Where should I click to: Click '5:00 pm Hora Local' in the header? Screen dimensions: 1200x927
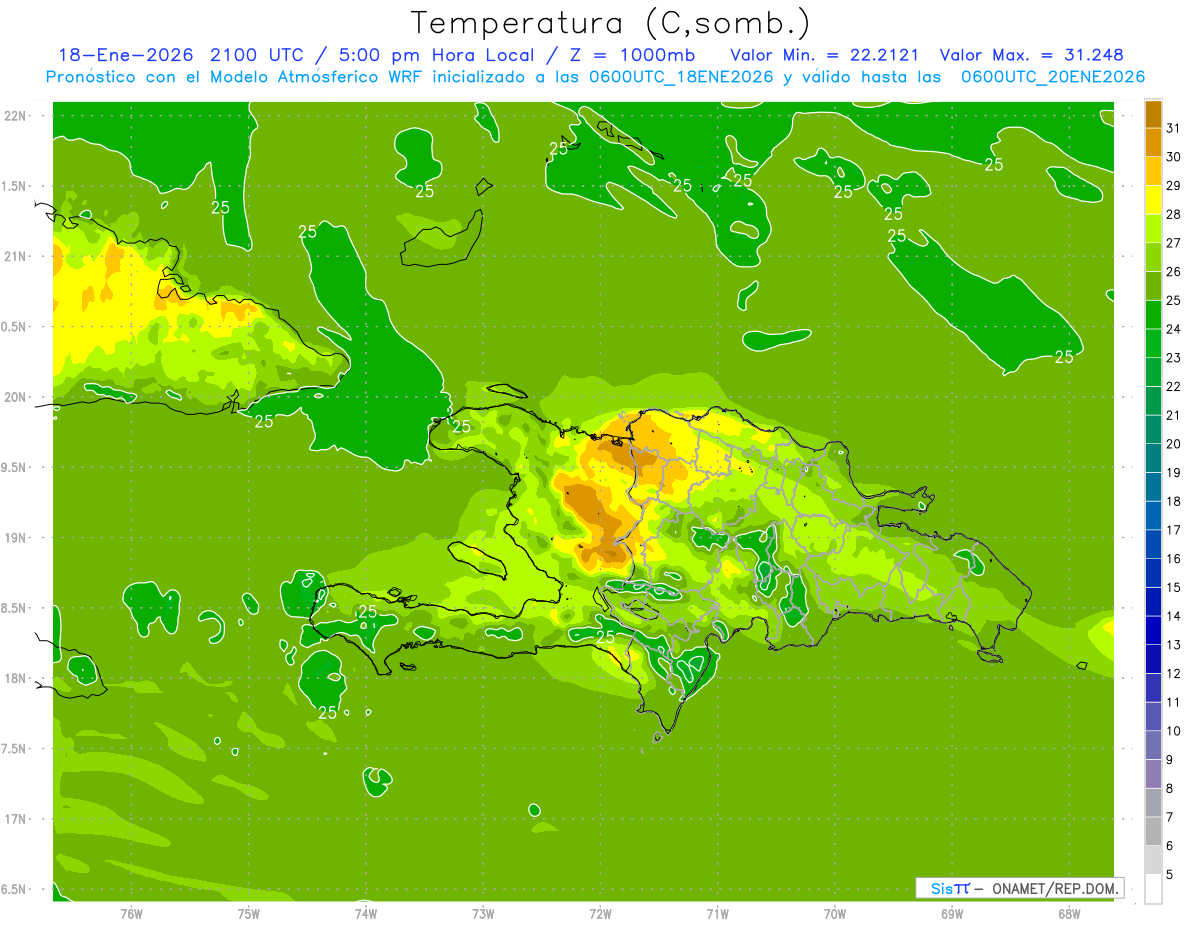435,54
